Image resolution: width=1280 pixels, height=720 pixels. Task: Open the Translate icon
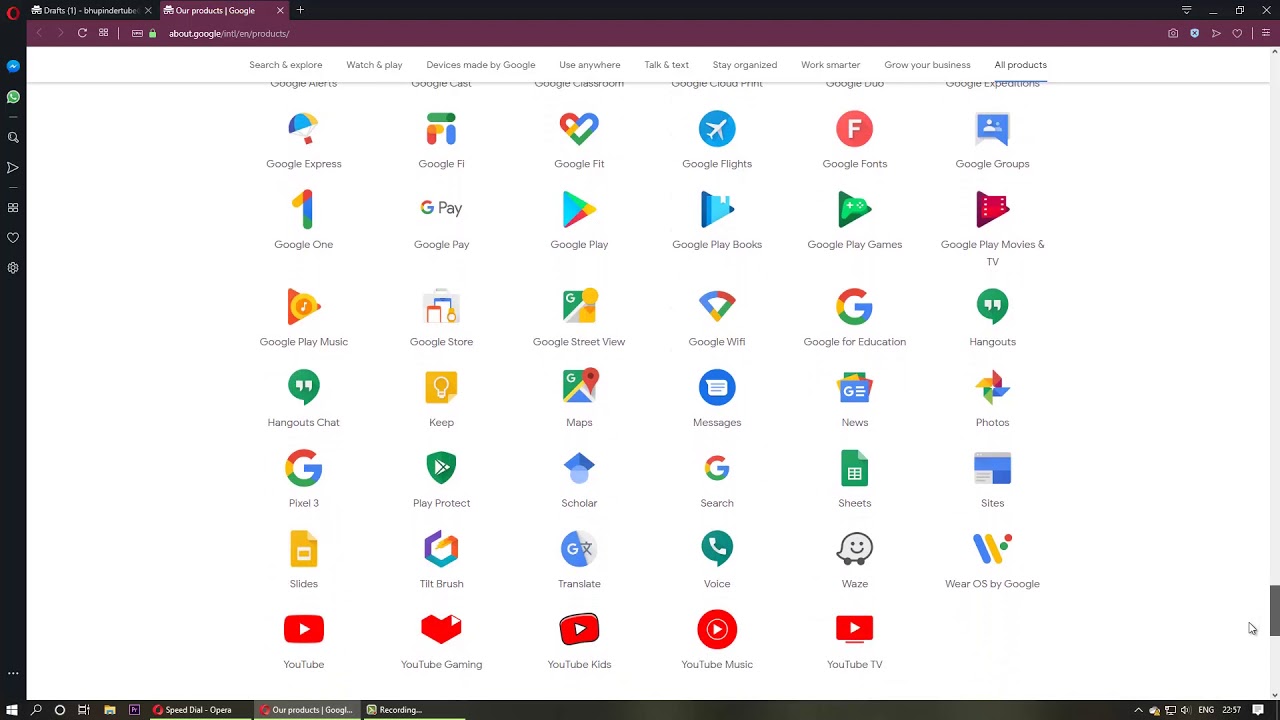click(x=579, y=549)
